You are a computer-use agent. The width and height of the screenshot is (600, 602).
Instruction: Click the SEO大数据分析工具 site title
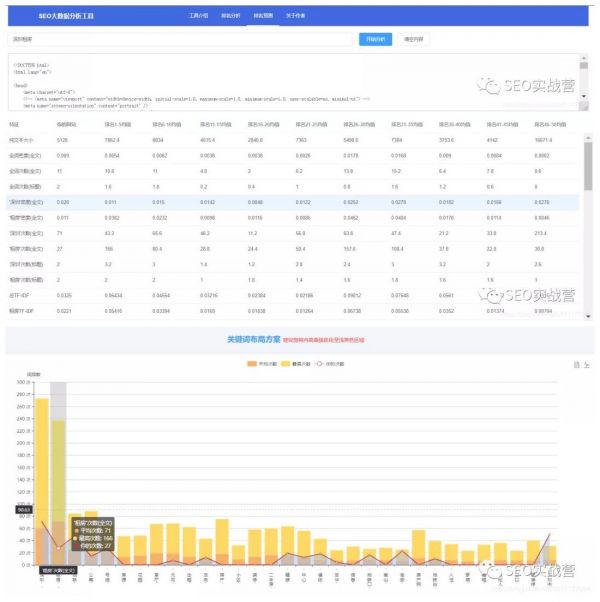67,17
